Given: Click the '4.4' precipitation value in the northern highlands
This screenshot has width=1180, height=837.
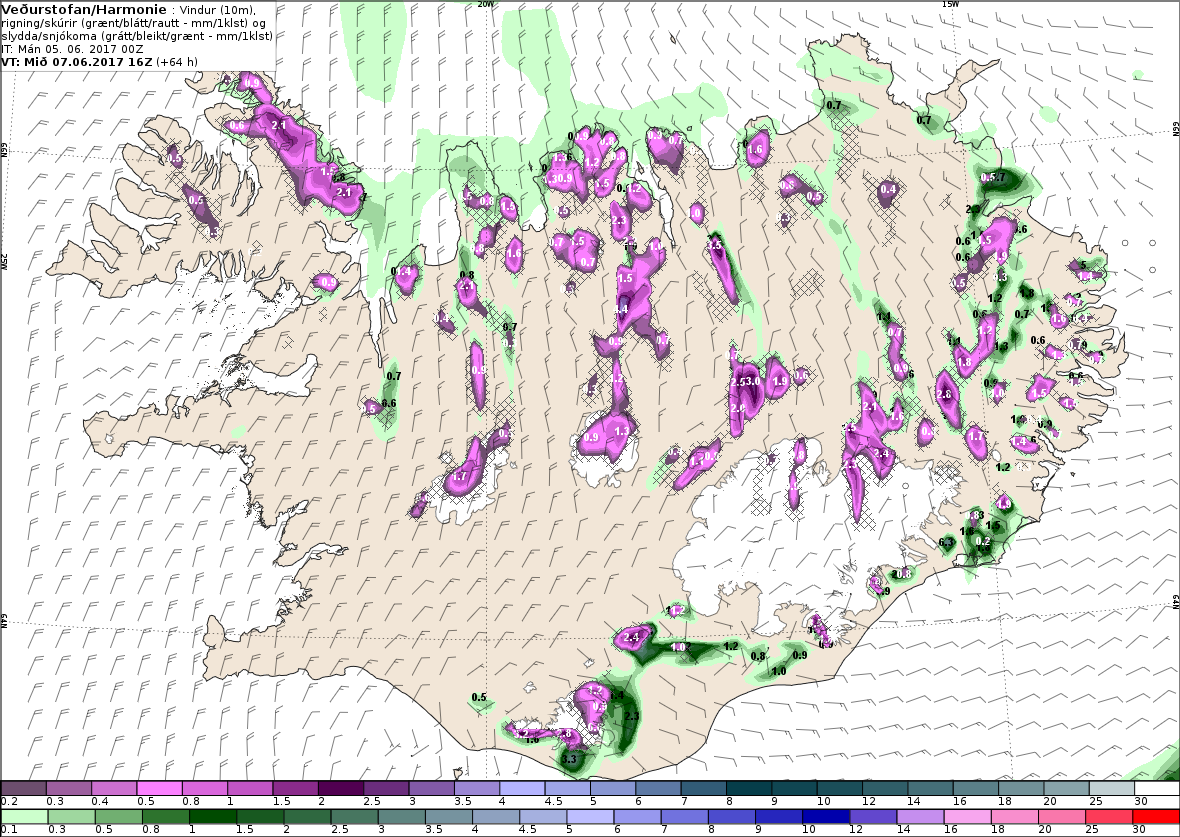Looking at the screenshot, I should pos(622,309).
